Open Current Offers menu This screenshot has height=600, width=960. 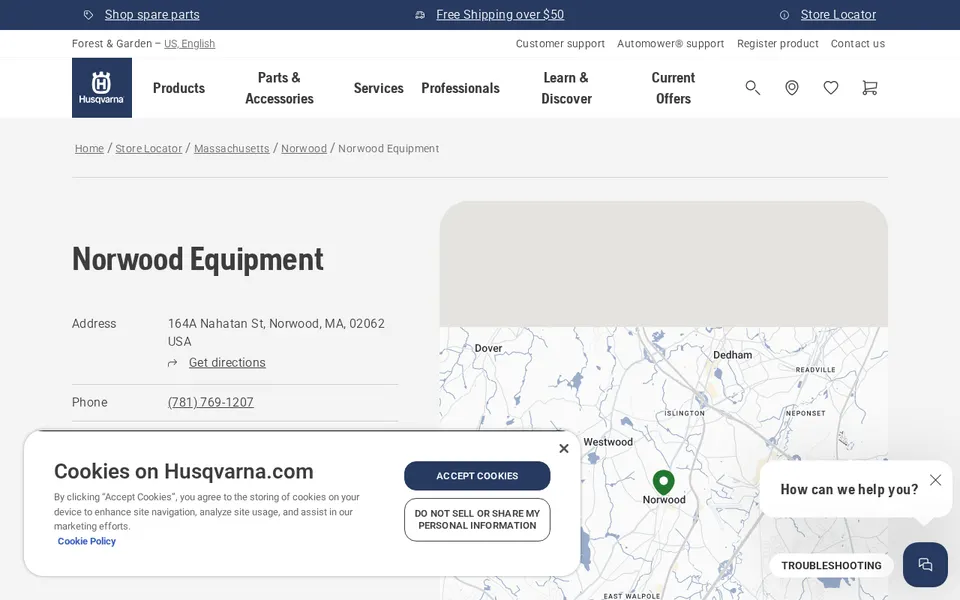point(673,88)
